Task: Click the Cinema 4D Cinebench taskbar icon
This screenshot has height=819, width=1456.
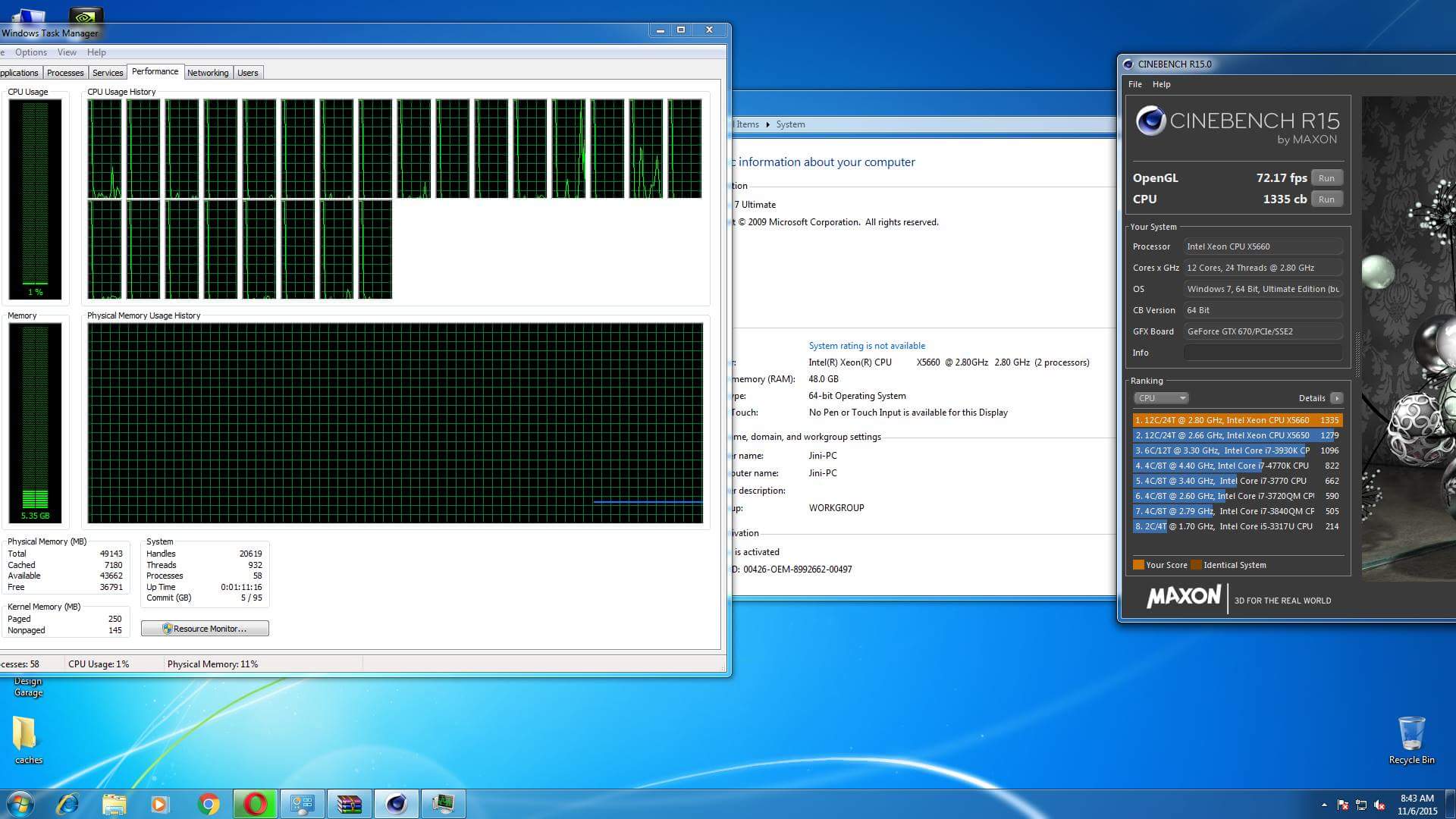Action: (x=396, y=803)
